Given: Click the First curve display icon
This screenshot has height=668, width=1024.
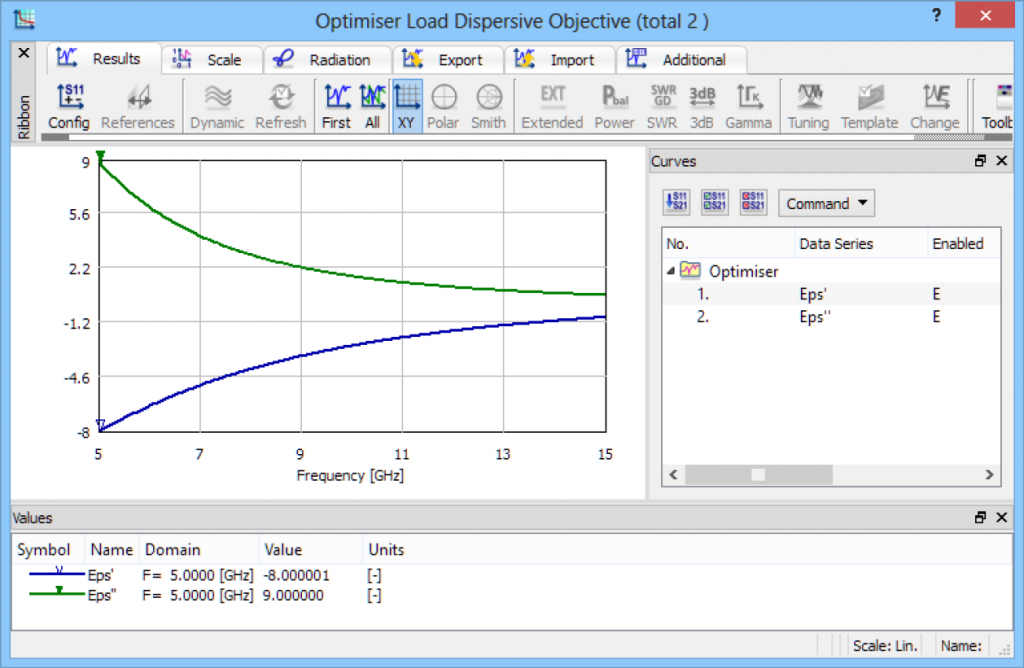Looking at the screenshot, I should click(x=336, y=106).
